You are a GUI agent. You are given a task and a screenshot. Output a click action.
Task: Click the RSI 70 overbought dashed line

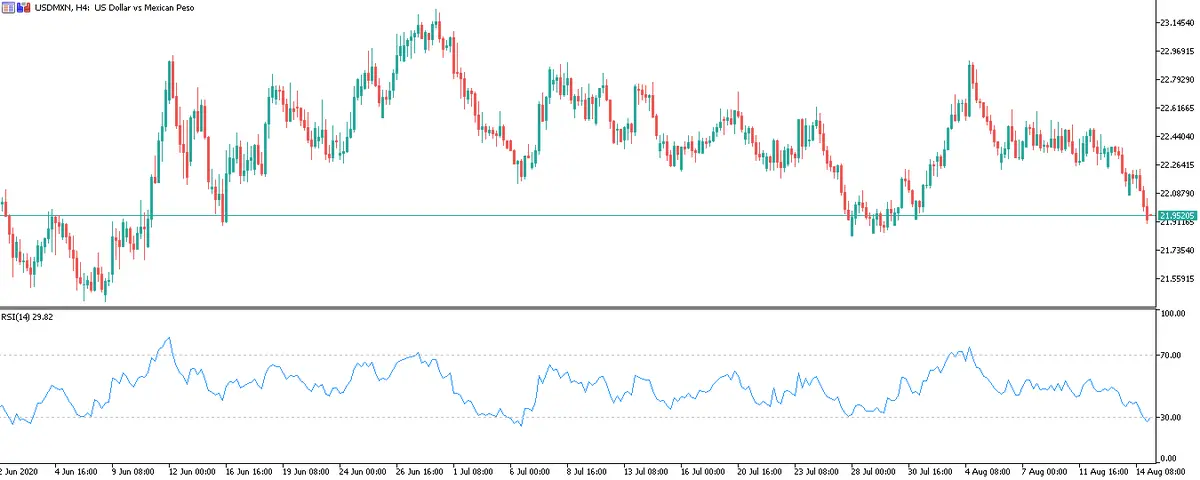coord(600,355)
